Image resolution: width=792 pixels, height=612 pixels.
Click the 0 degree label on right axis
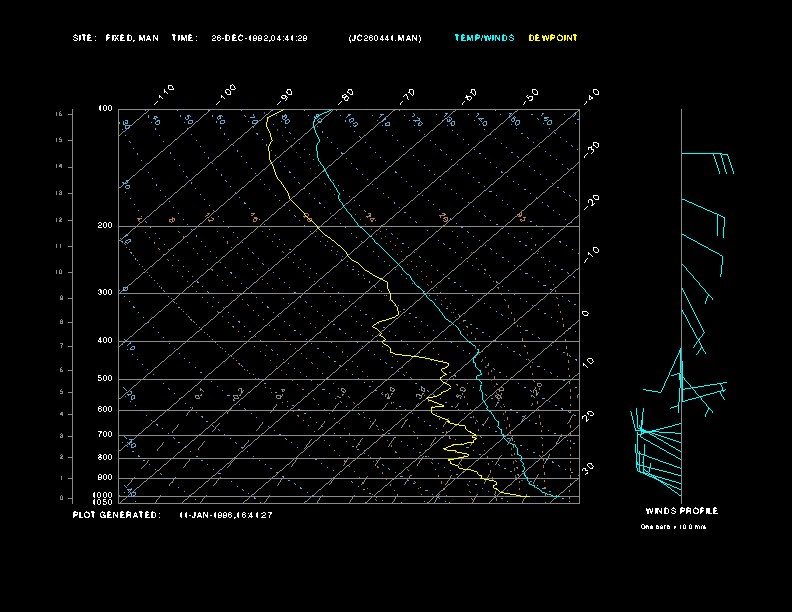click(586, 314)
